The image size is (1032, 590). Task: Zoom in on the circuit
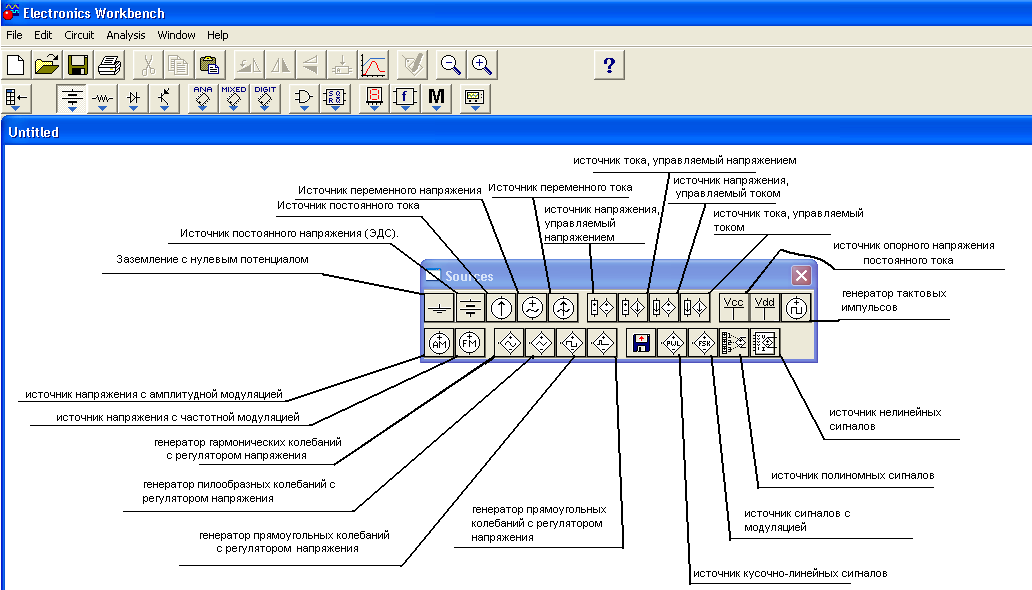482,65
